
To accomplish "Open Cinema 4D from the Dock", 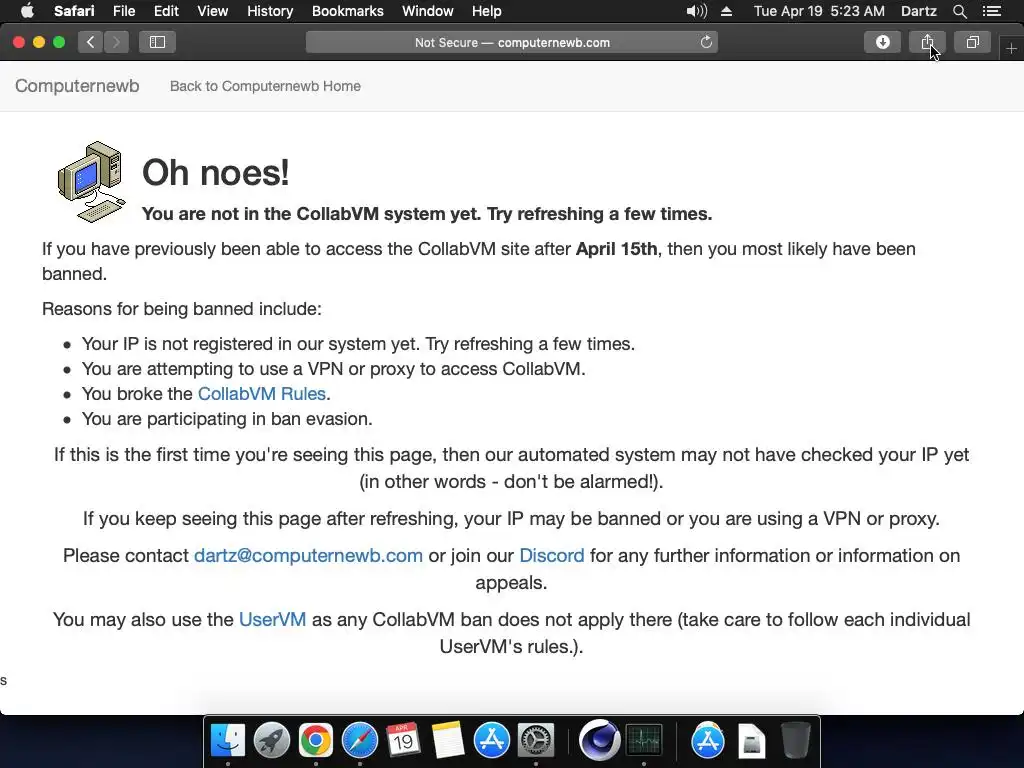I will pos(599,741).
